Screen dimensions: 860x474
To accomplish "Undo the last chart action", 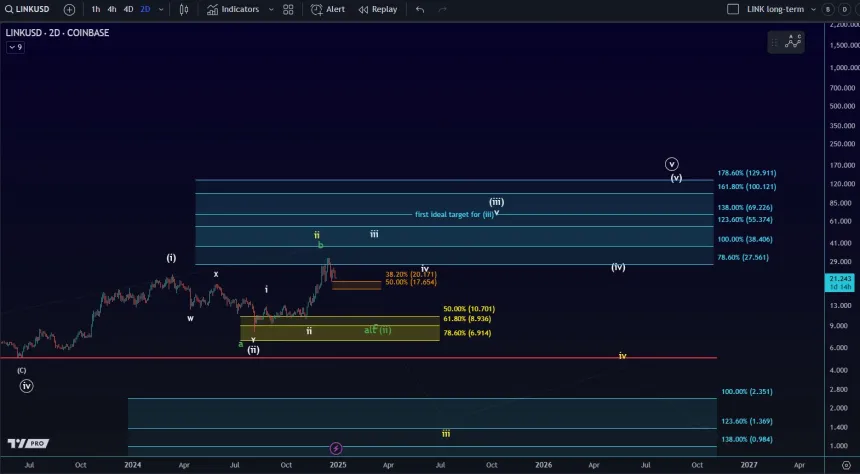I will pyautogui.click(x=419, y=9).
